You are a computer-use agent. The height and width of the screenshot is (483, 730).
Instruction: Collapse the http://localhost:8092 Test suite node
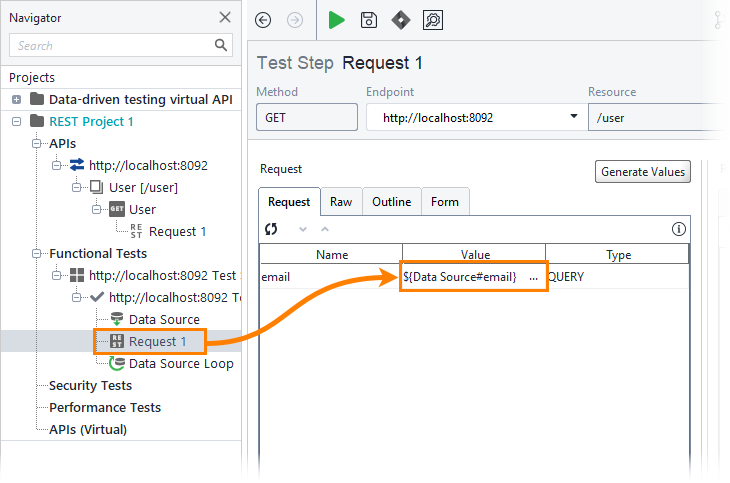(56, 275)
